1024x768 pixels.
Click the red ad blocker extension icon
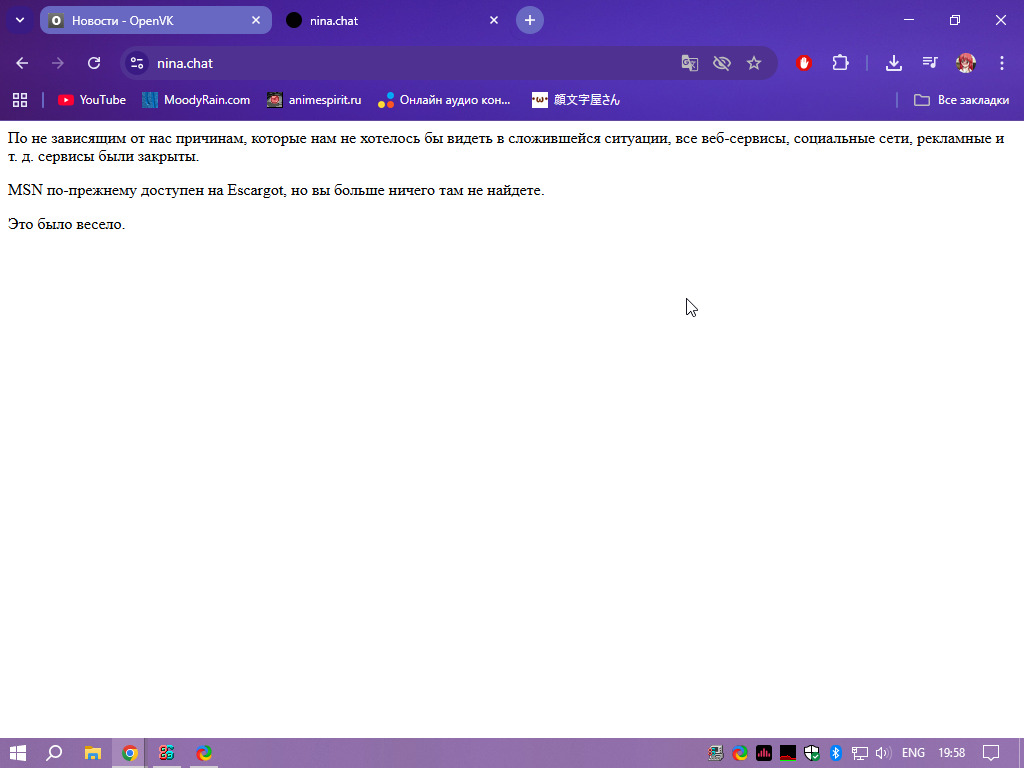coord(804,63)
